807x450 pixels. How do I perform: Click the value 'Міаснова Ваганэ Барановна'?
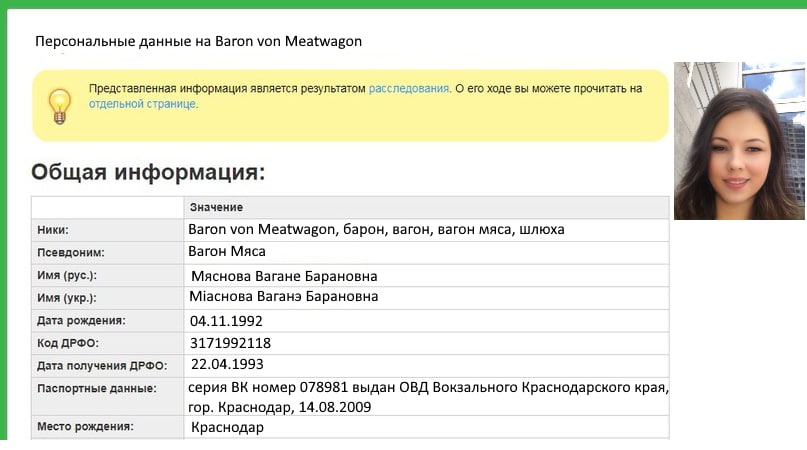[x=284, y=297]
